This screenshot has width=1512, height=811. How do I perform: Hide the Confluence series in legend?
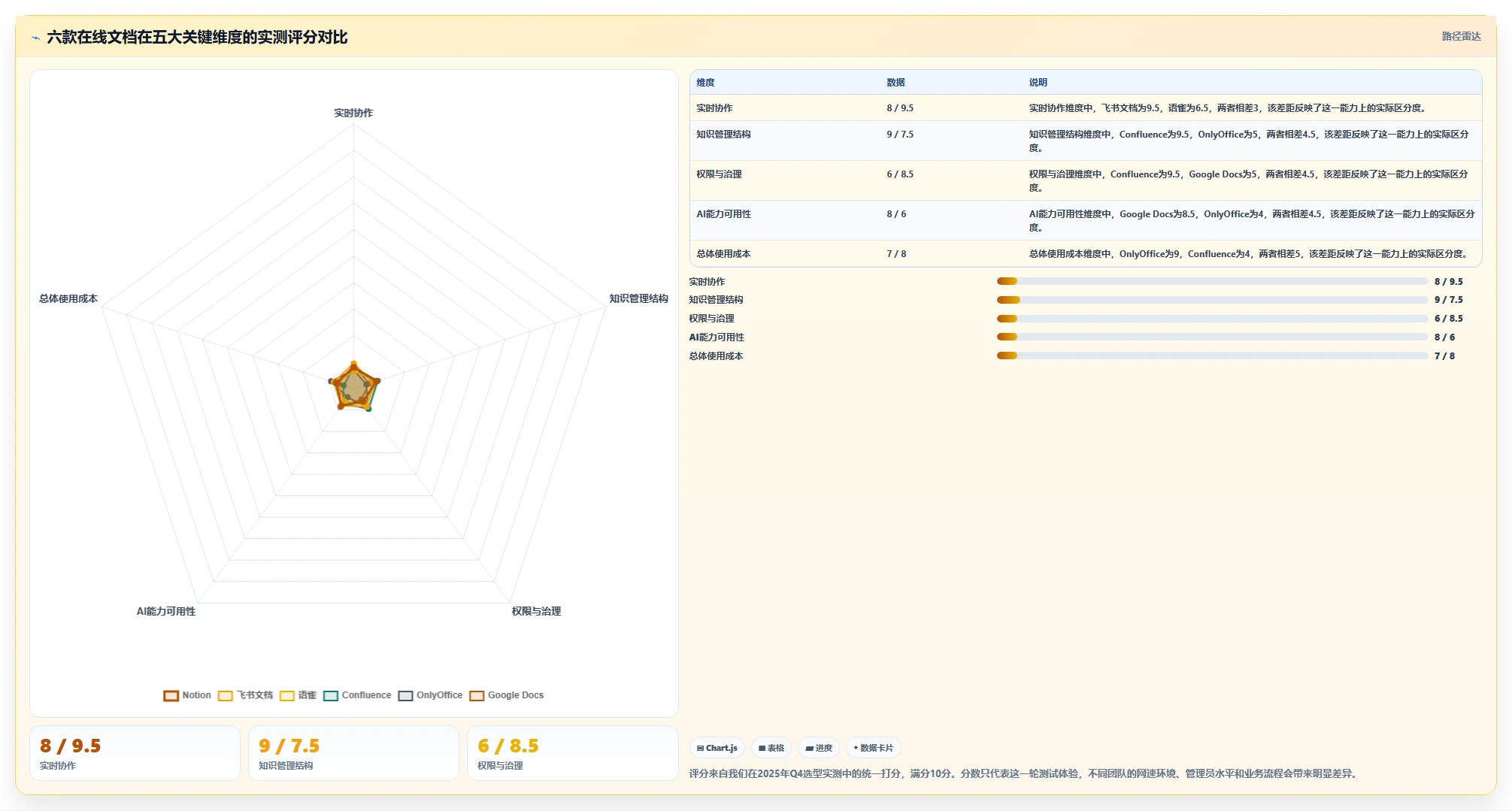[x=357, y=696]
